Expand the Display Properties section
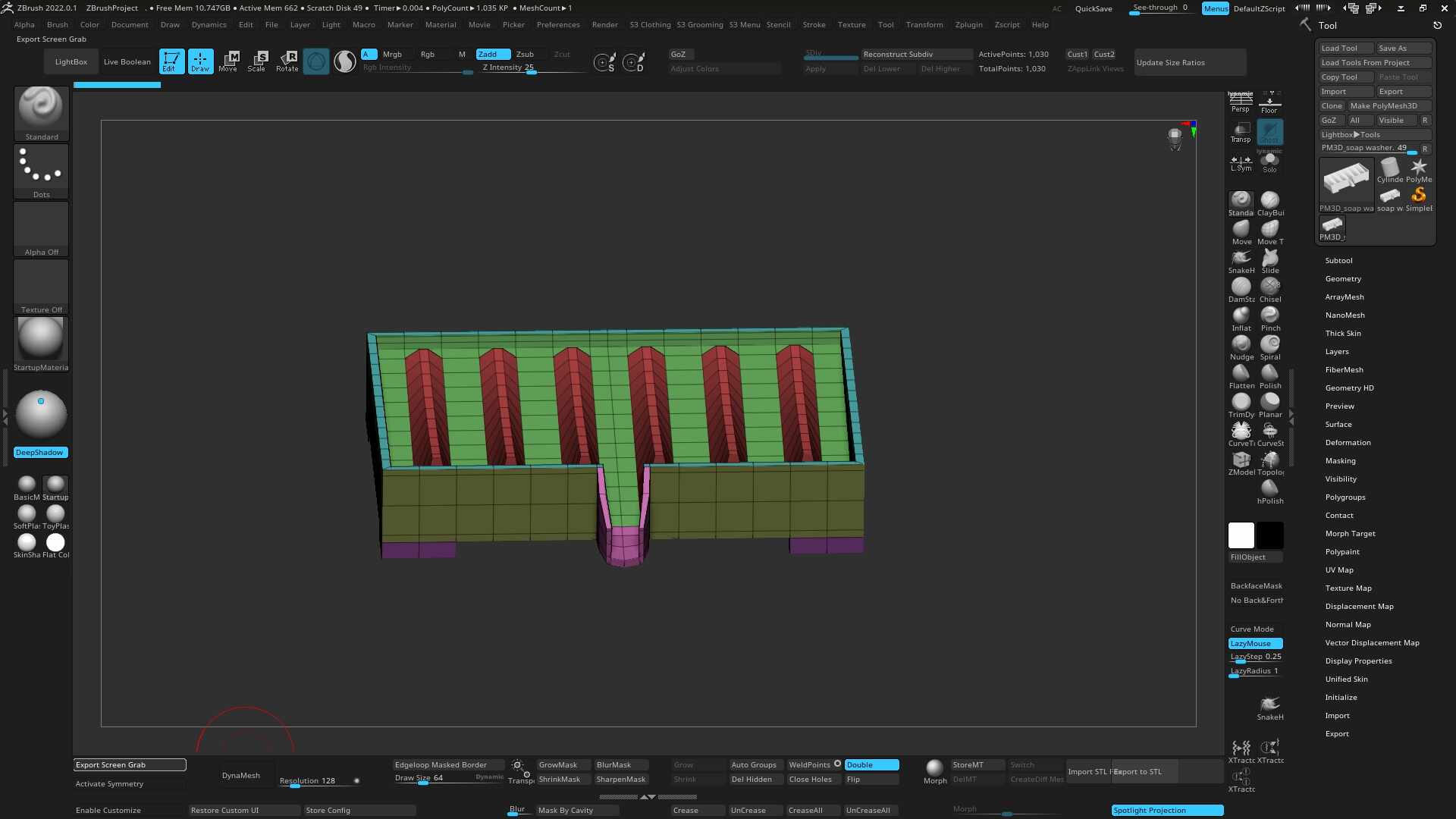Viewport: 1456px width, 819px height. point(1358,661)
